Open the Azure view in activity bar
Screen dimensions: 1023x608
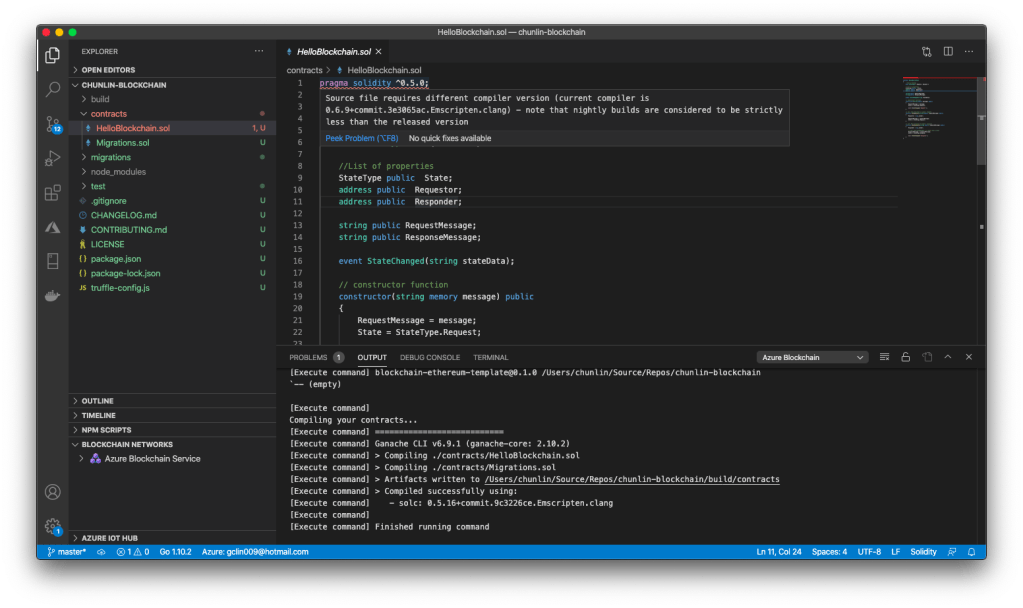53,227
